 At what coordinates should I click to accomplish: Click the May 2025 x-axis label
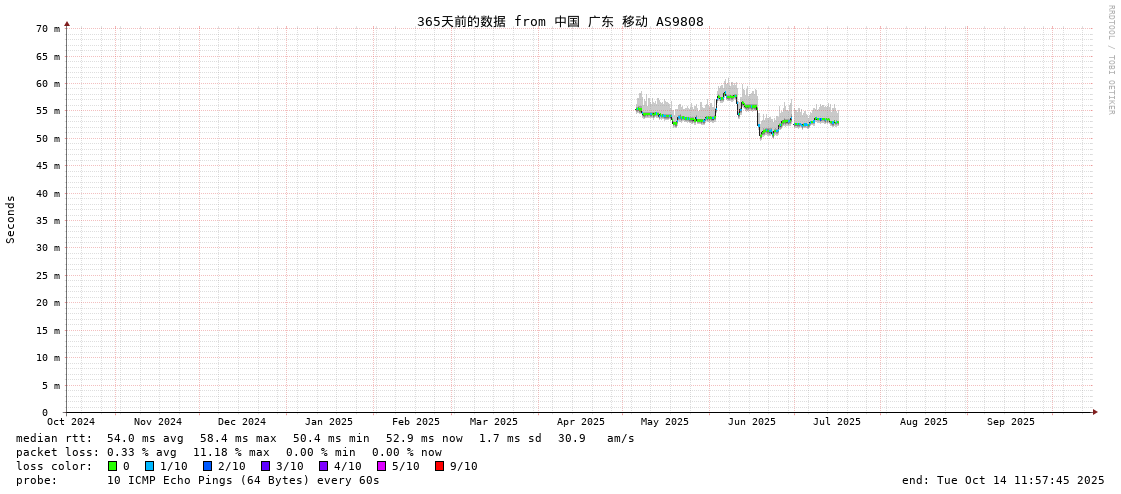point(665,422)
